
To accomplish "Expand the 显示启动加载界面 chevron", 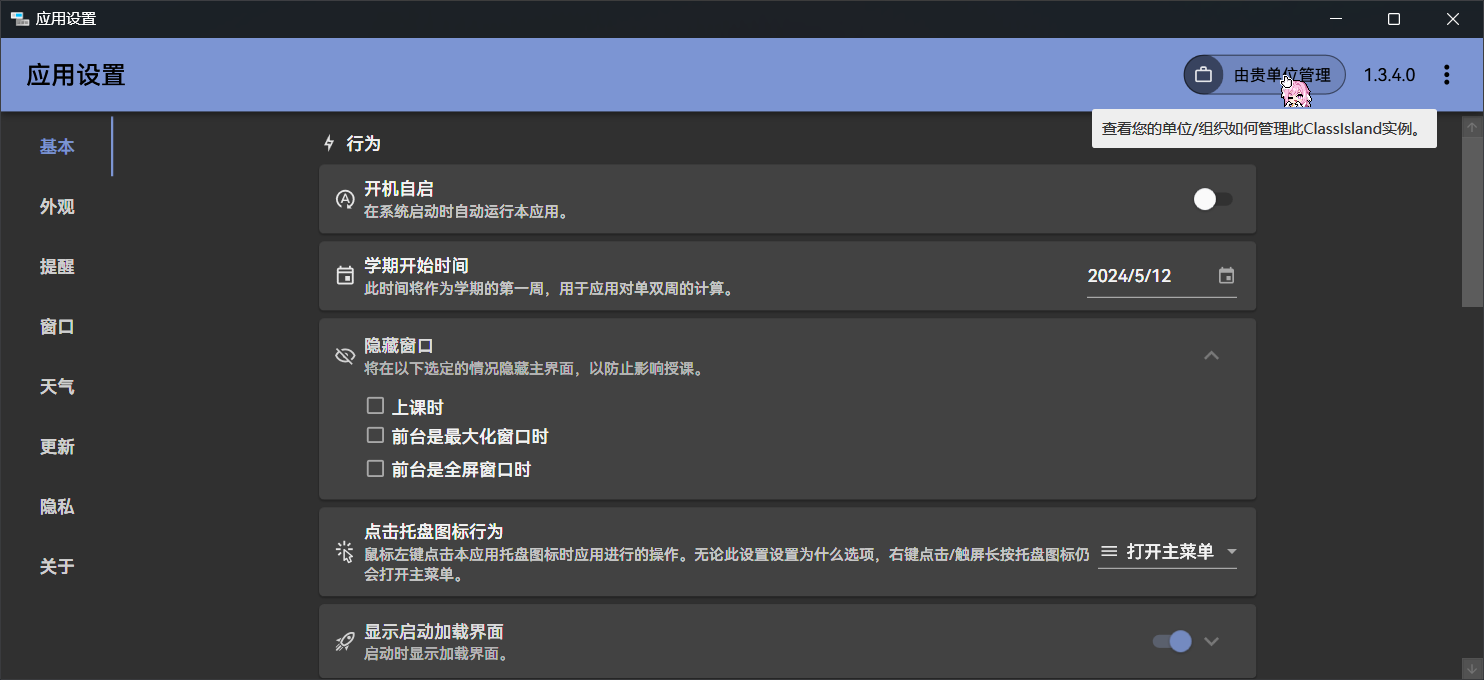I will point(1211,641).
